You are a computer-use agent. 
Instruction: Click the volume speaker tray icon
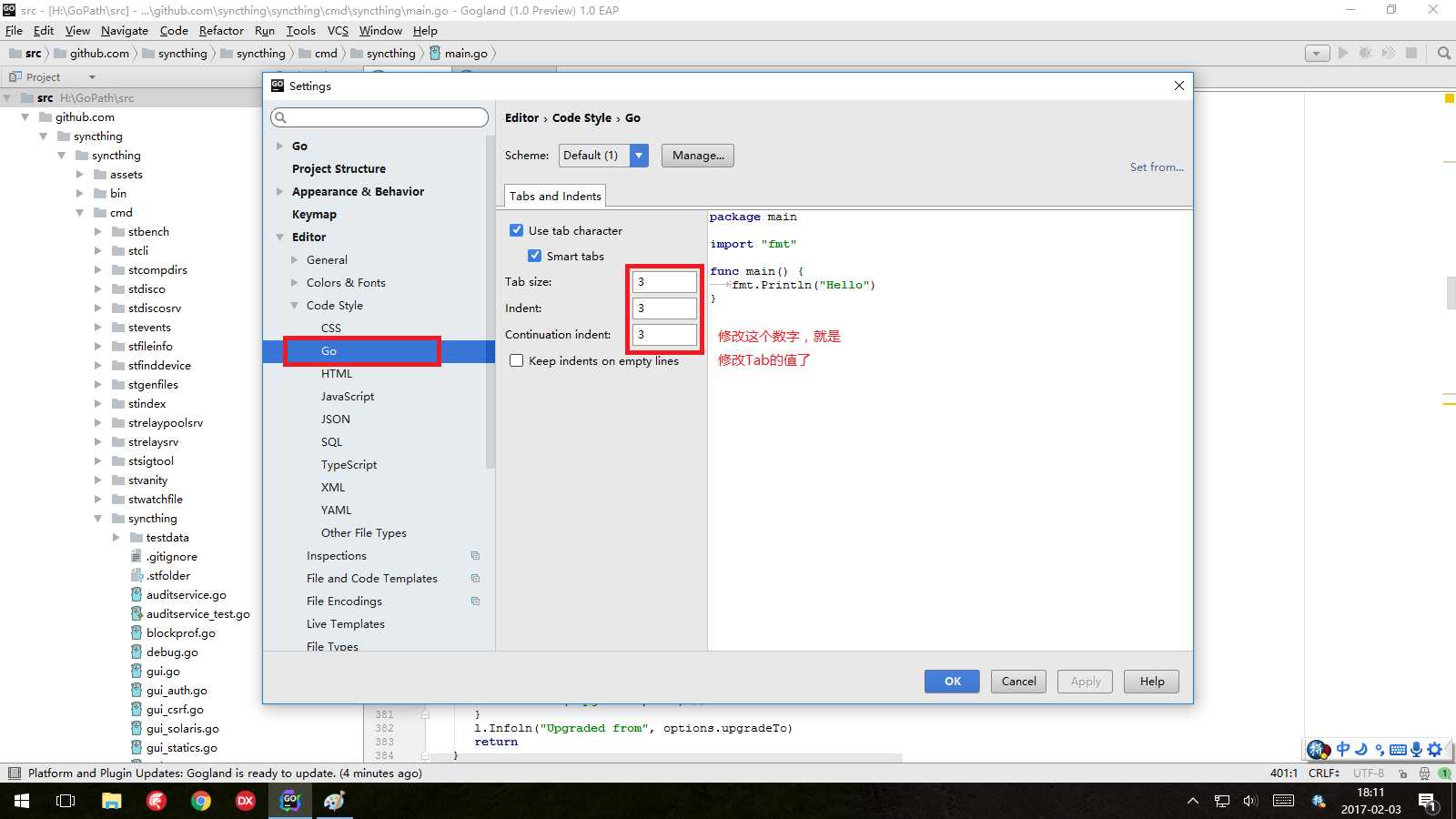point(1250,801)
